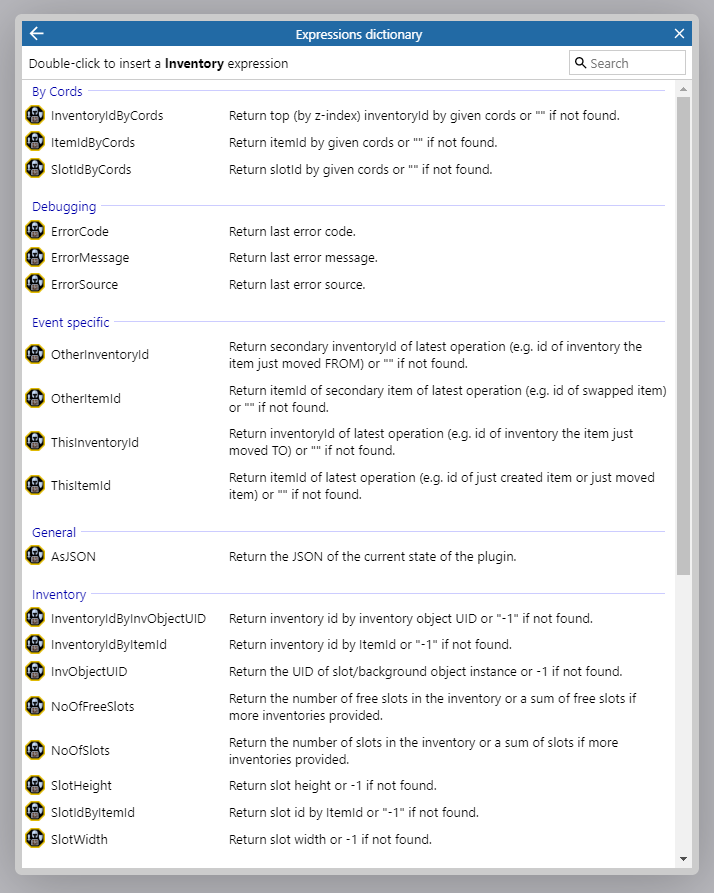
Task: Click the icon next to AsJSON
Action: 35,555
